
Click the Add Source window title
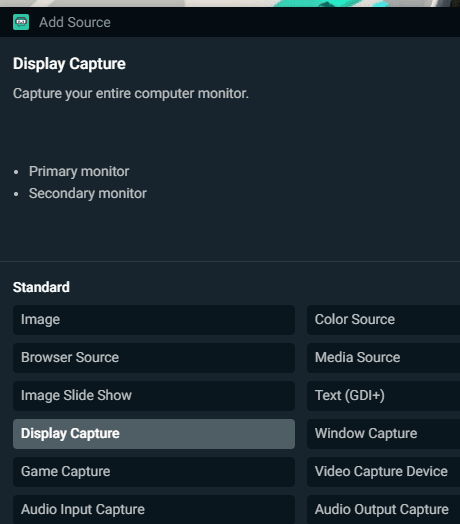(x=75, y=22)
